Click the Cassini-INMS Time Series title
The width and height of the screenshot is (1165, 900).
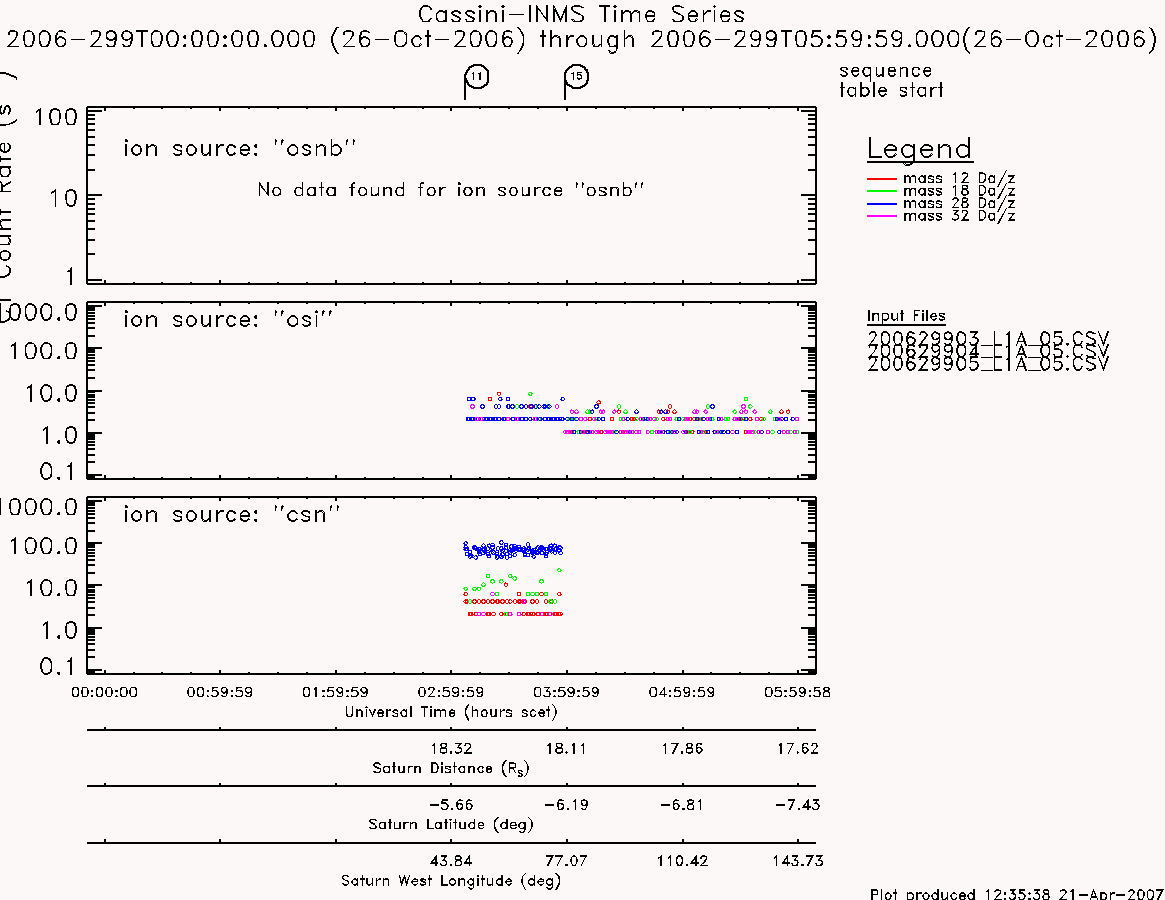click(581, 14)
